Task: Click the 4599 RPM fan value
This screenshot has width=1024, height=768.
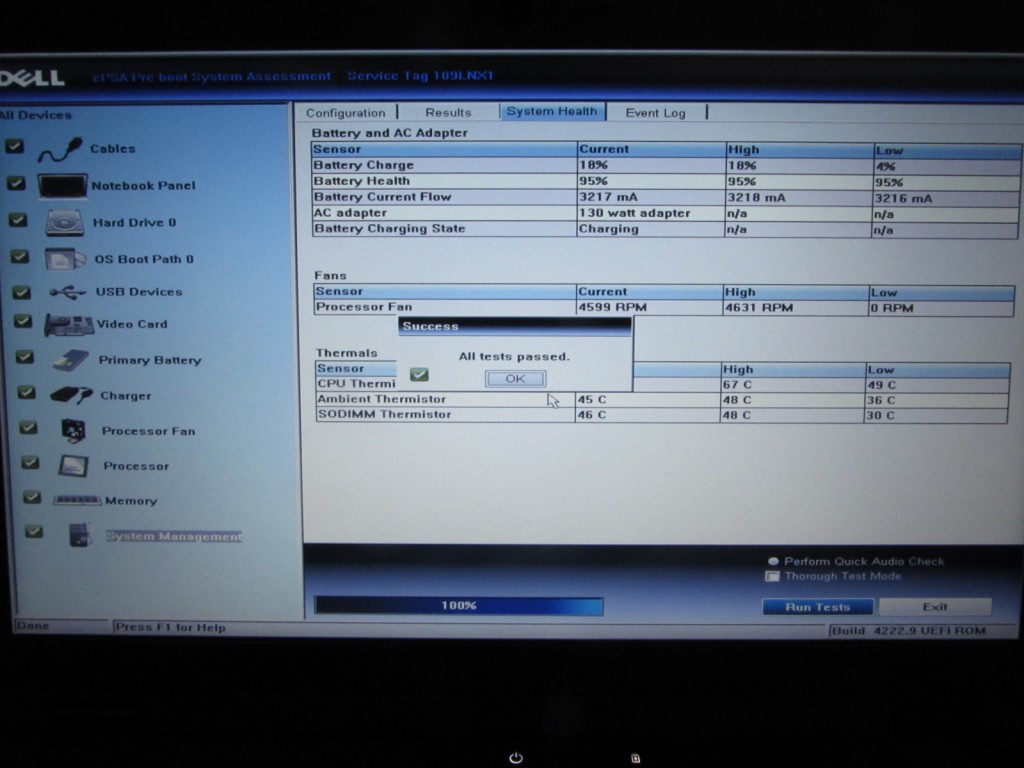Action: point(612,308)
